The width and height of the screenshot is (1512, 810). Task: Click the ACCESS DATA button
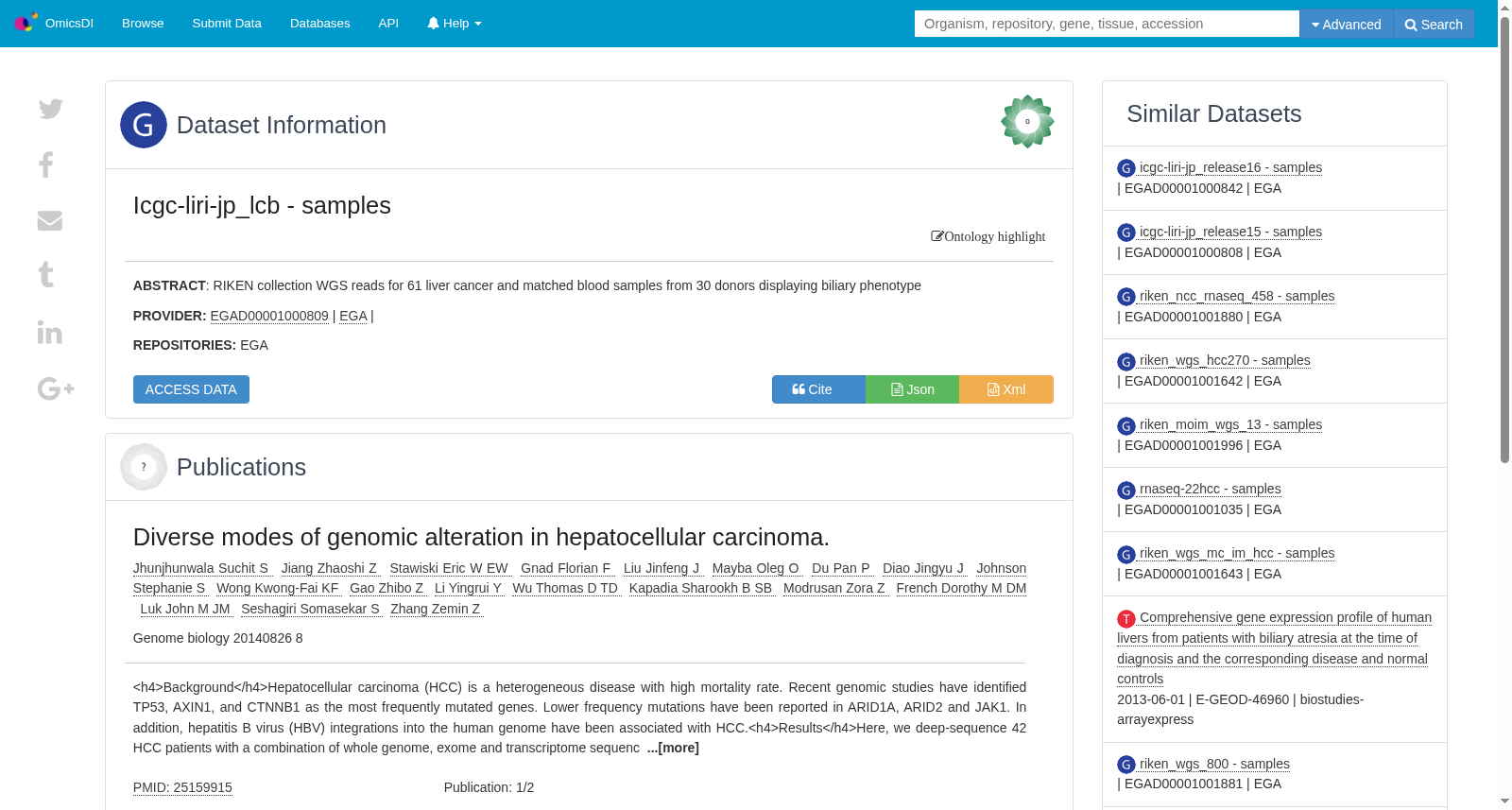(x=191, y=389)
